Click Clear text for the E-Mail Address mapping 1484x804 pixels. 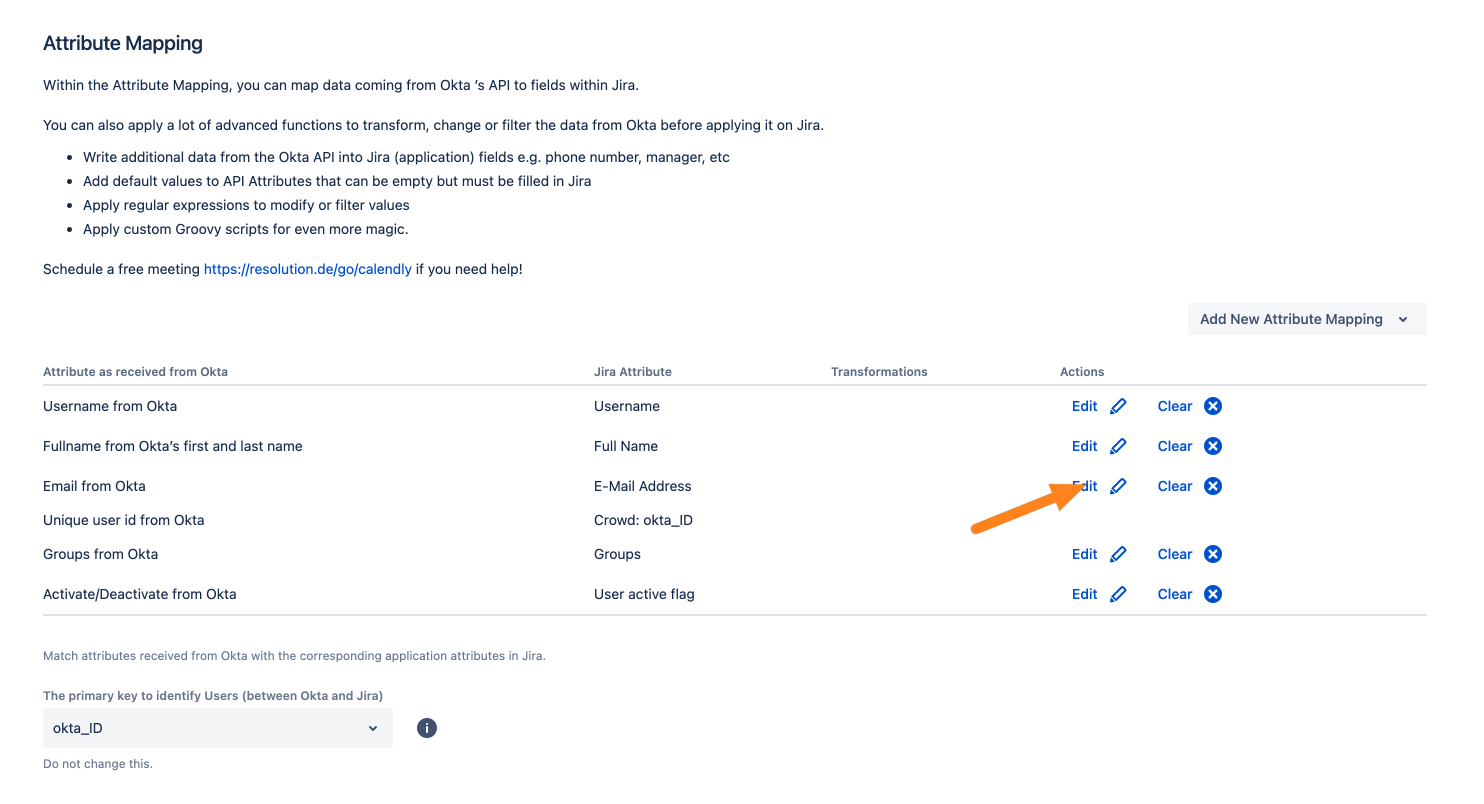1174,486
